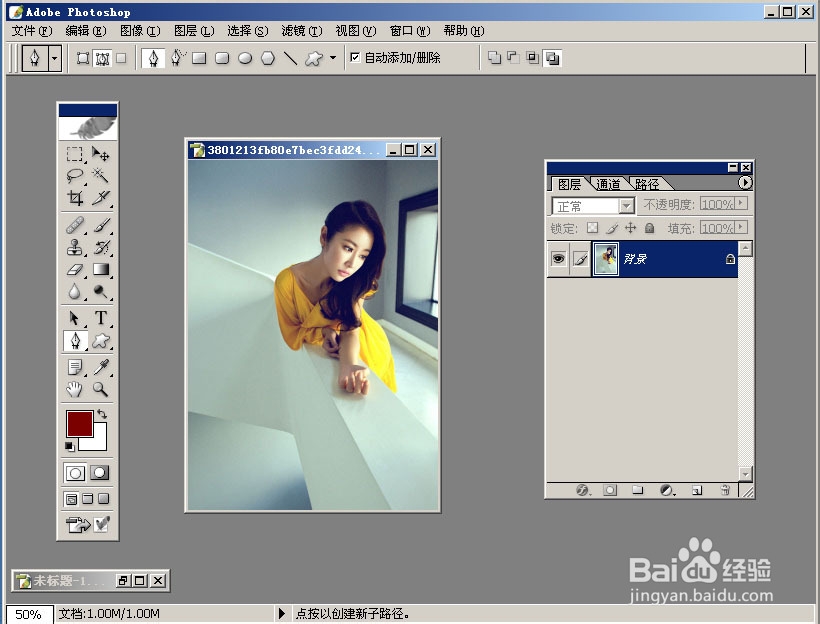This screenshot has width=820, height=624.
Task: Open status bar info arrow menu
Action: point(282,613)
